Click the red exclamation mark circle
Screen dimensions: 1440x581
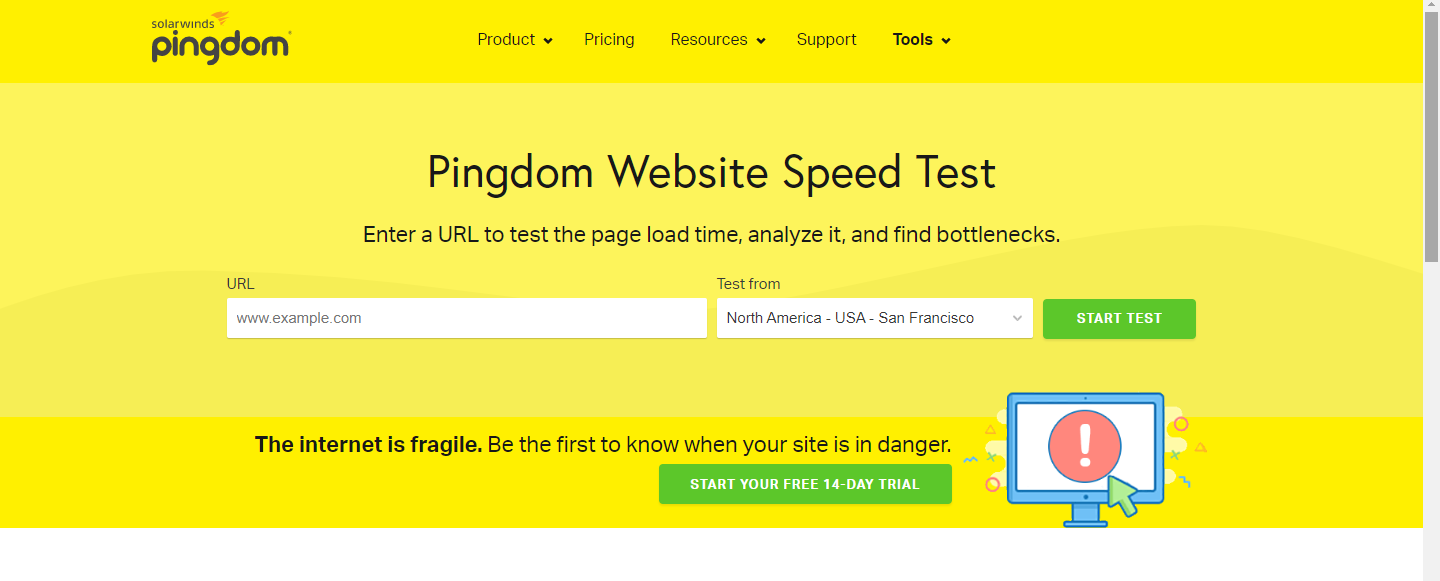tap(1085, 446)
